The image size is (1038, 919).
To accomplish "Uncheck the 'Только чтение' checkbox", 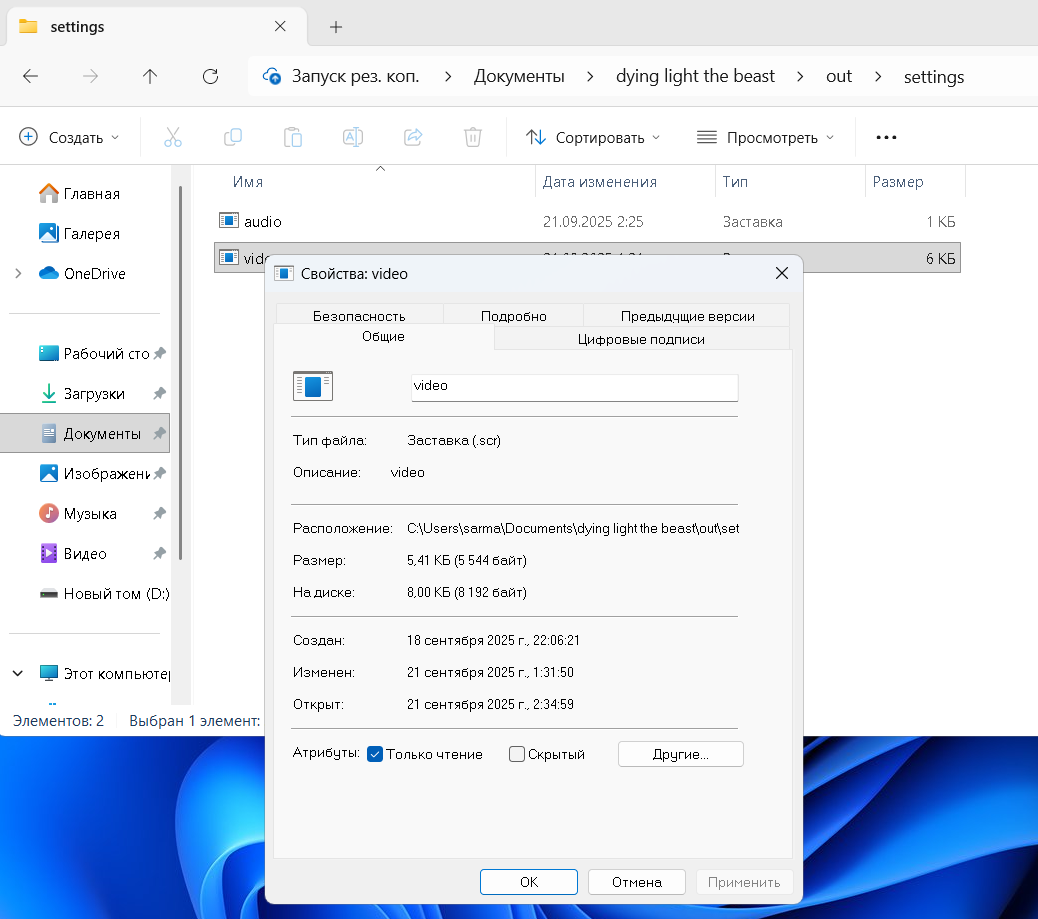I will (x=376, y=754).
